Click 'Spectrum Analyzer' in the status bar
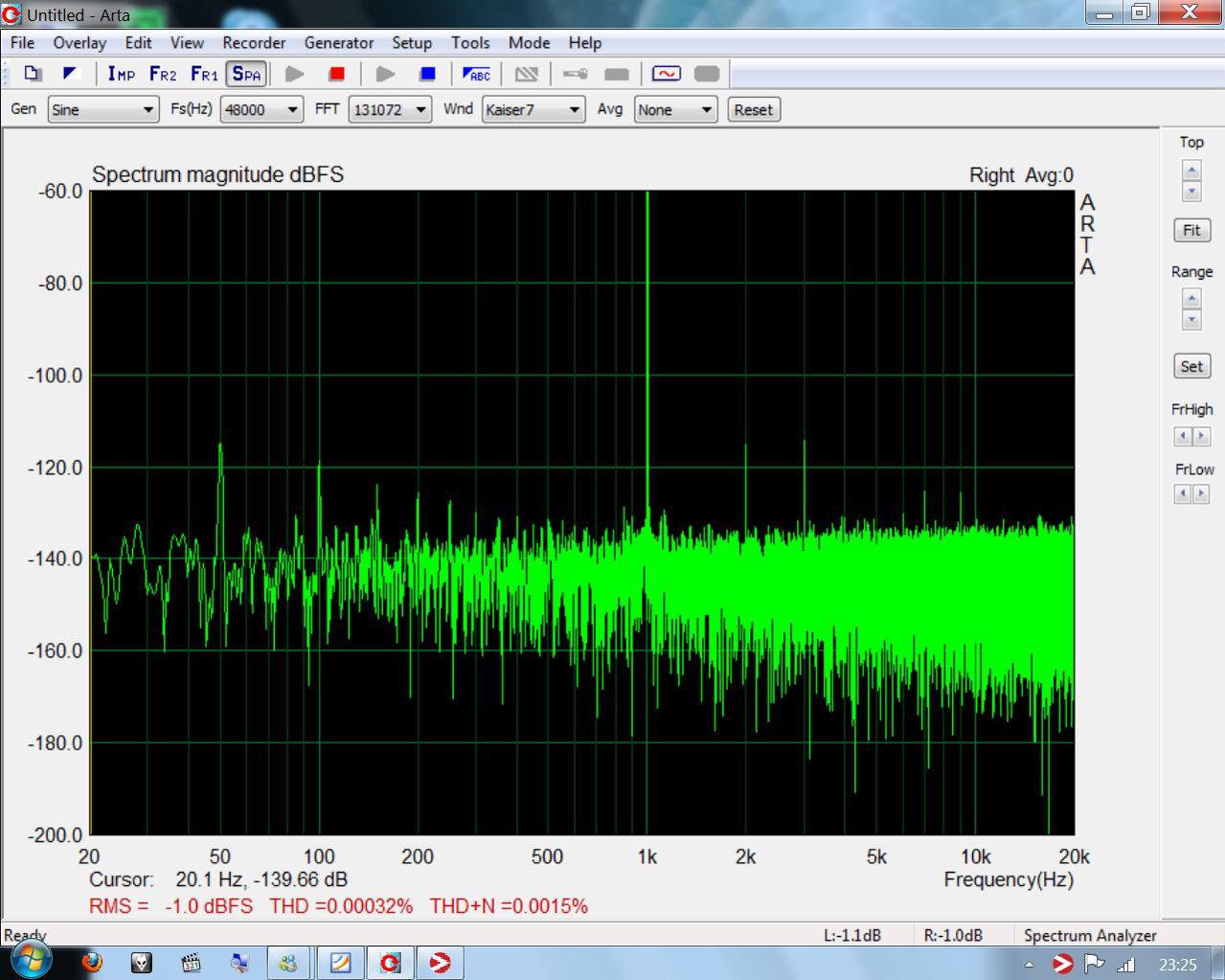The width and height of the screenshot is (1225, 980). (x=1090, y=936)
